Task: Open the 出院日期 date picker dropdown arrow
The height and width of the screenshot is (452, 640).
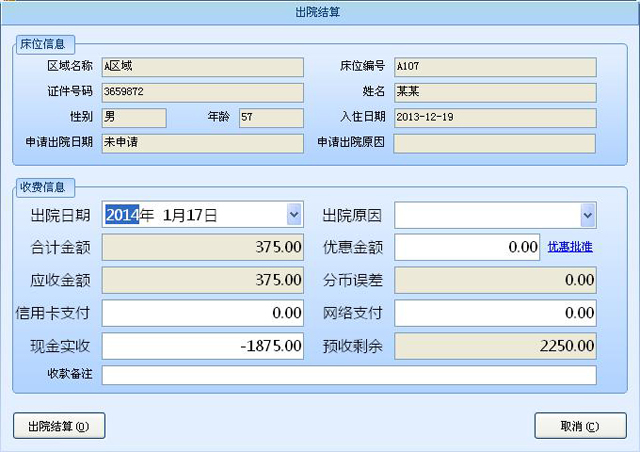Action: click(293, 215)
